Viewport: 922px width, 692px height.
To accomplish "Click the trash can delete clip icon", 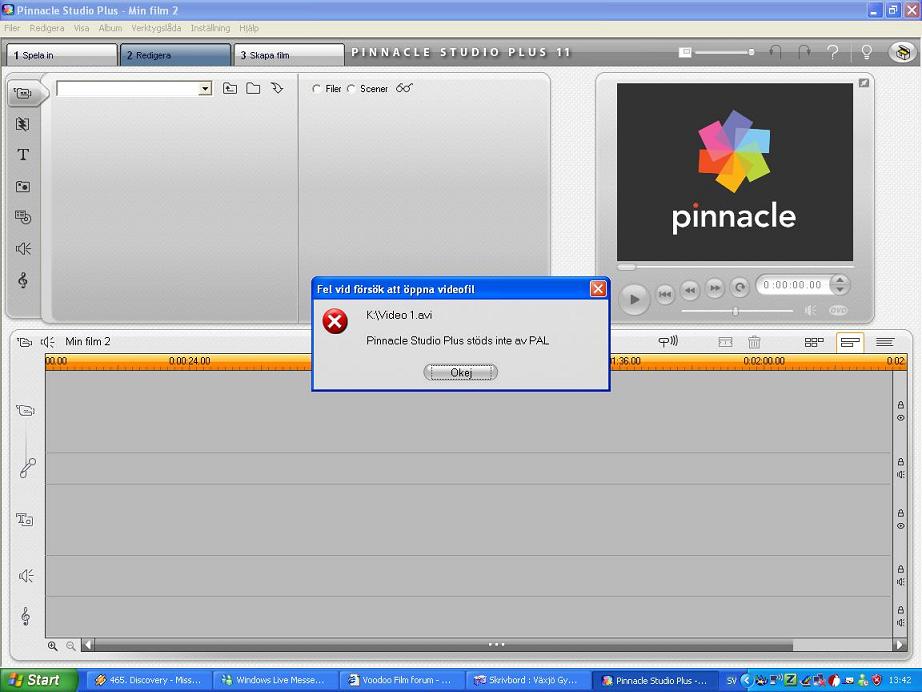I will (x=755, y=342).
